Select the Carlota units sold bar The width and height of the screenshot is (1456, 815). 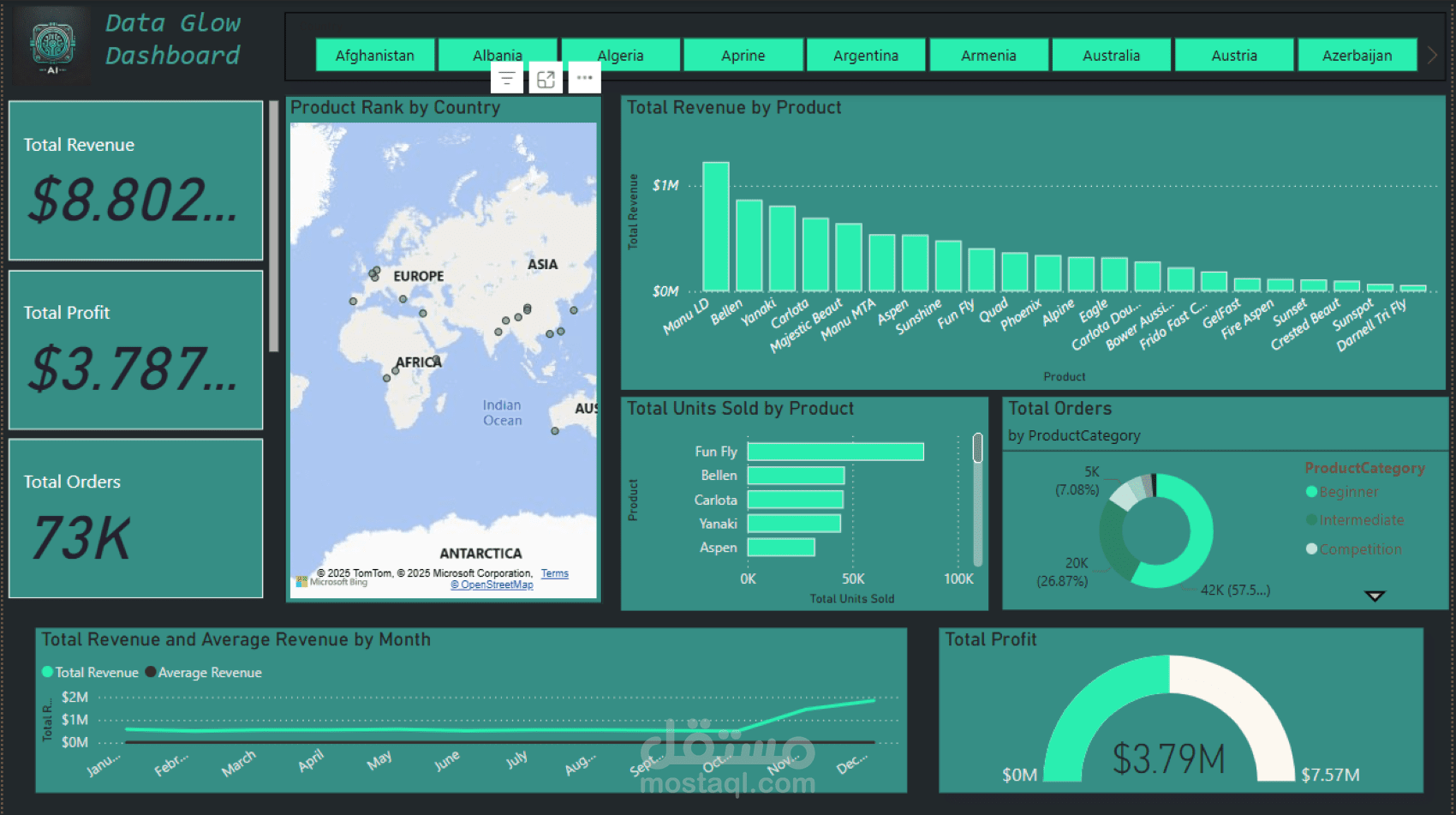point(796,500)
